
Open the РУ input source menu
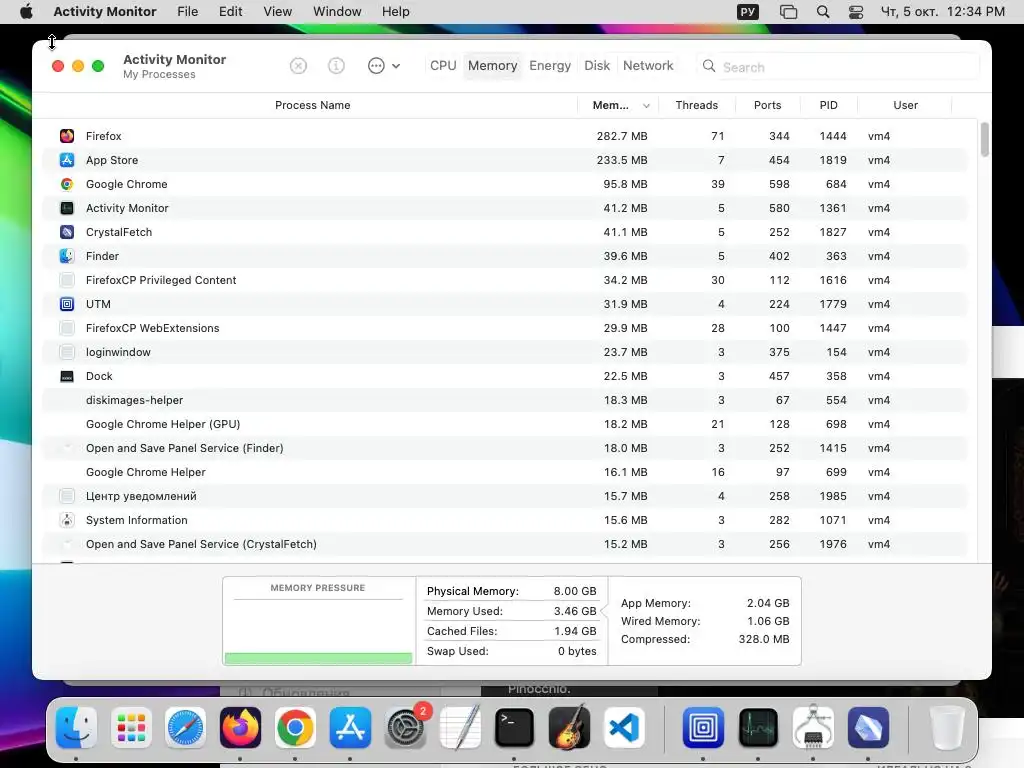click(748, 12)
